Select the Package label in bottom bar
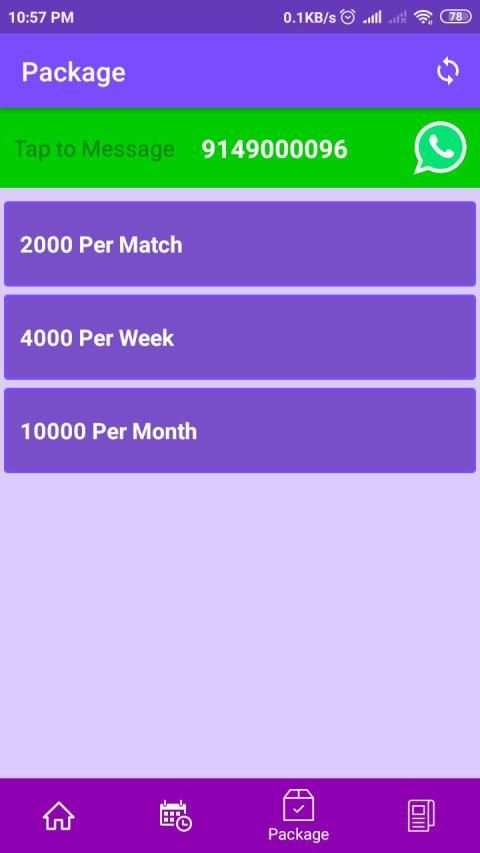 coord(298,834)
